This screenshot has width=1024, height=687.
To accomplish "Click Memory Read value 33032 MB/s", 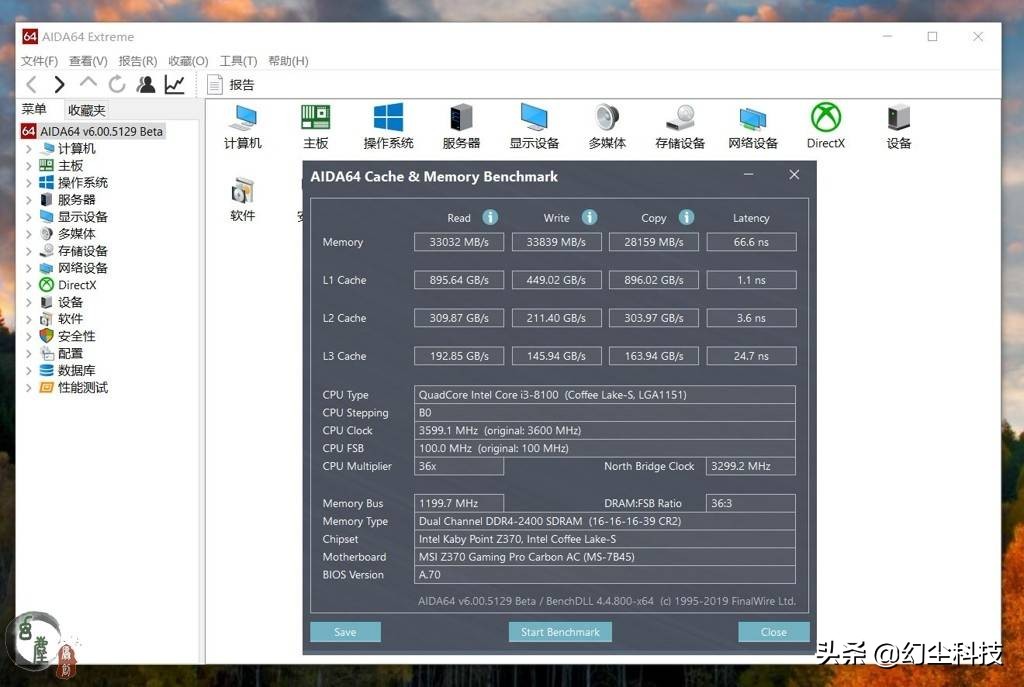I will (459, 242).
